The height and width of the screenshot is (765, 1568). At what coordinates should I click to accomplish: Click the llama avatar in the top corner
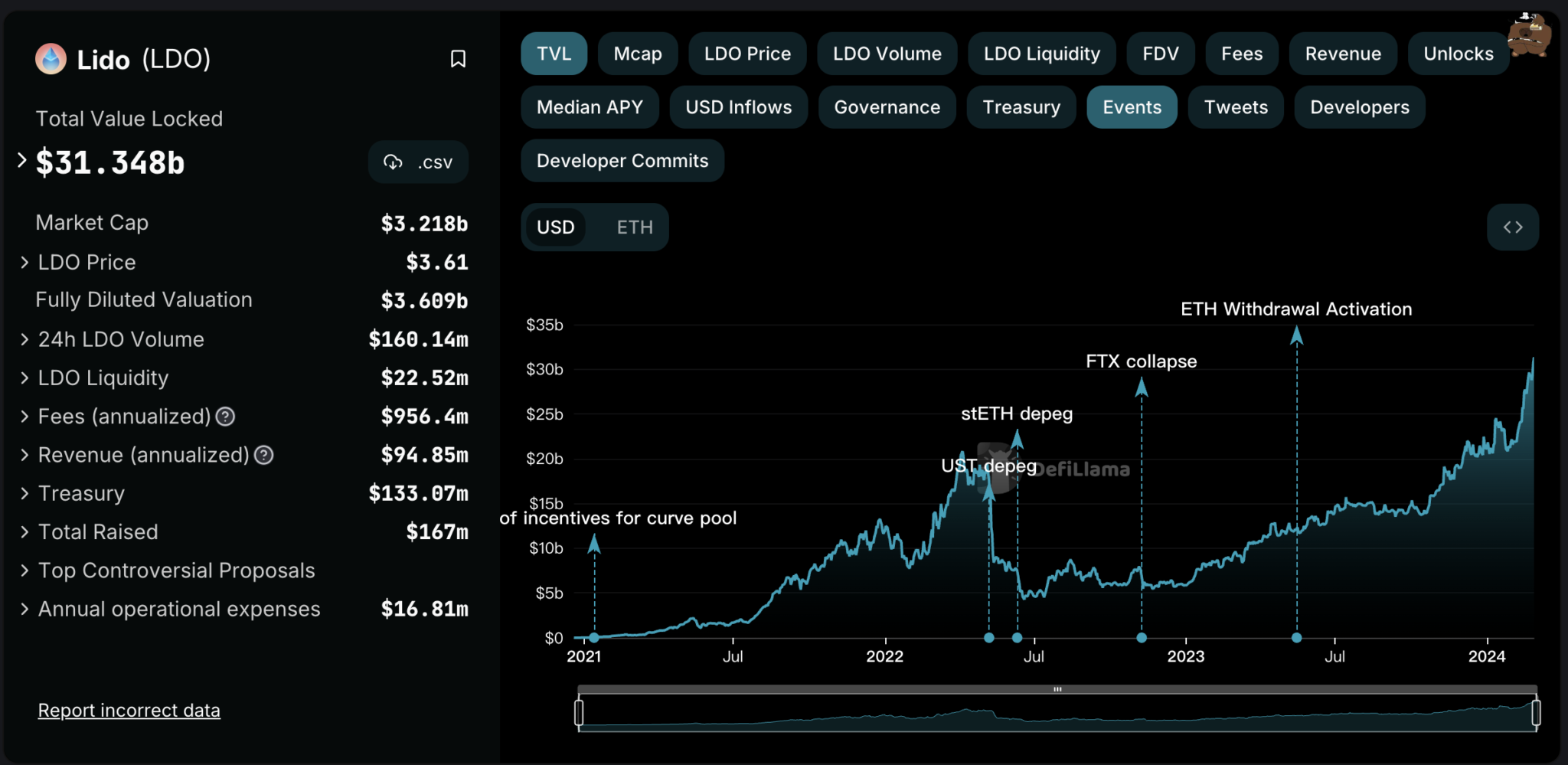1529,35
